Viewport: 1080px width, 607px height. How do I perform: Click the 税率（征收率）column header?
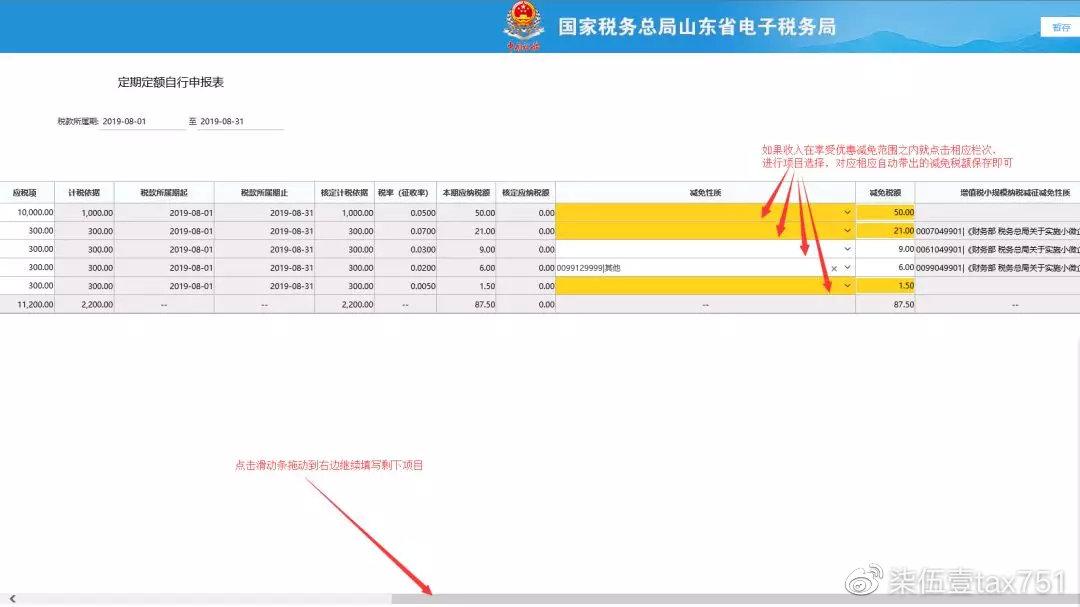(405, 193)
